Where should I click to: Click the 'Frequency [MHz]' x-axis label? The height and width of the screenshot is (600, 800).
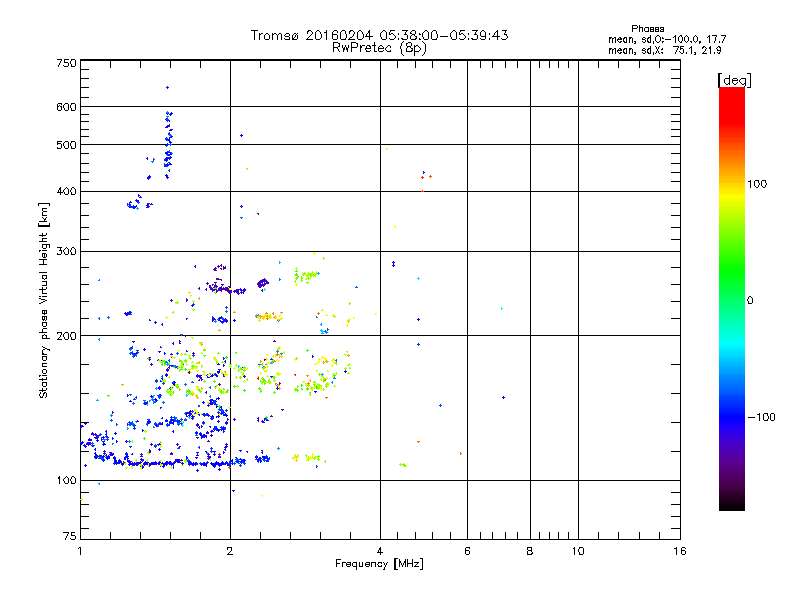(x=379, y=564)
